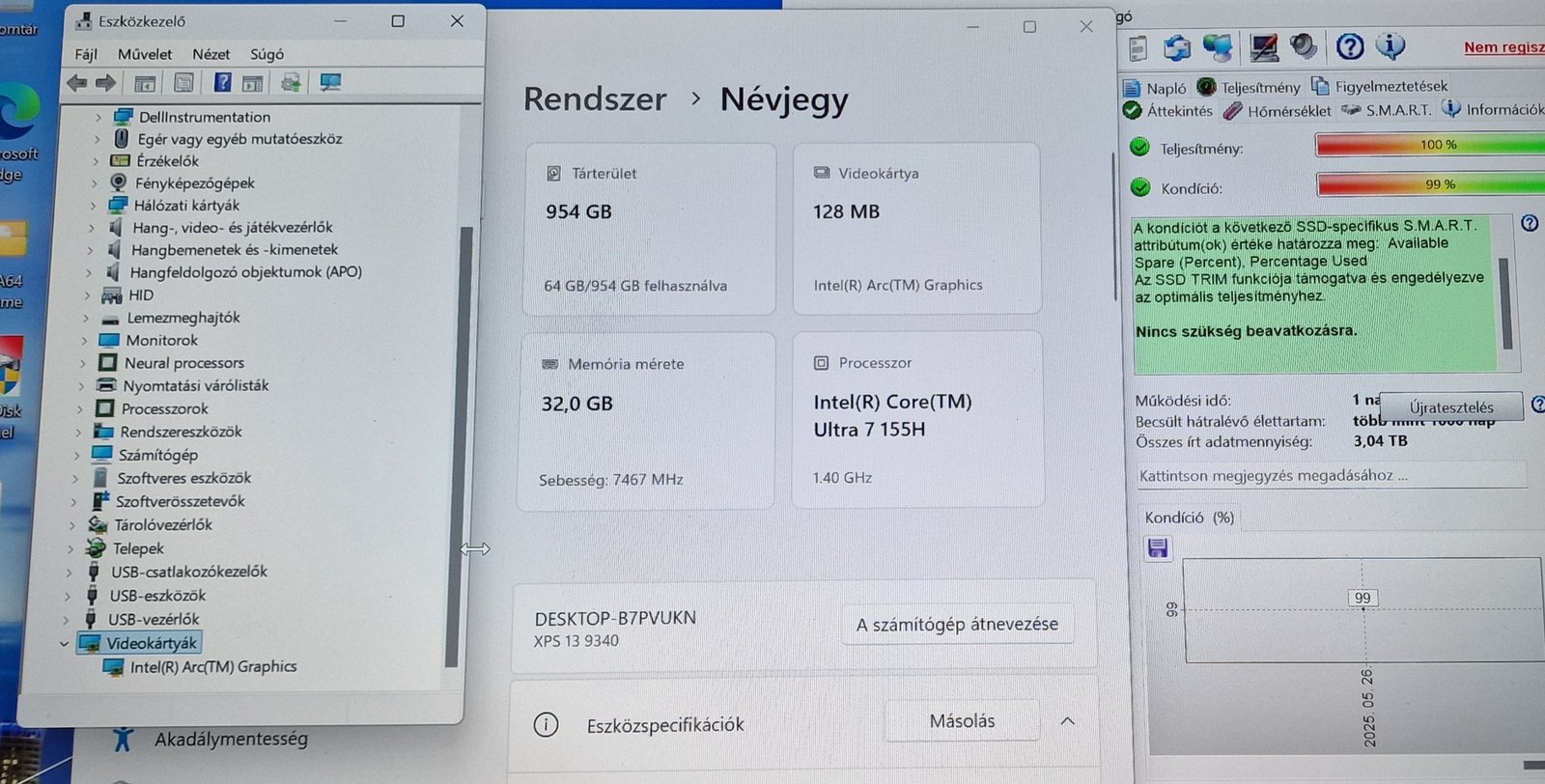Image resolution: width=1545 pixels, height=784 pixels.
Task: Go to Rendszer in the breadcrumb
Action: (x=595, y=99)
